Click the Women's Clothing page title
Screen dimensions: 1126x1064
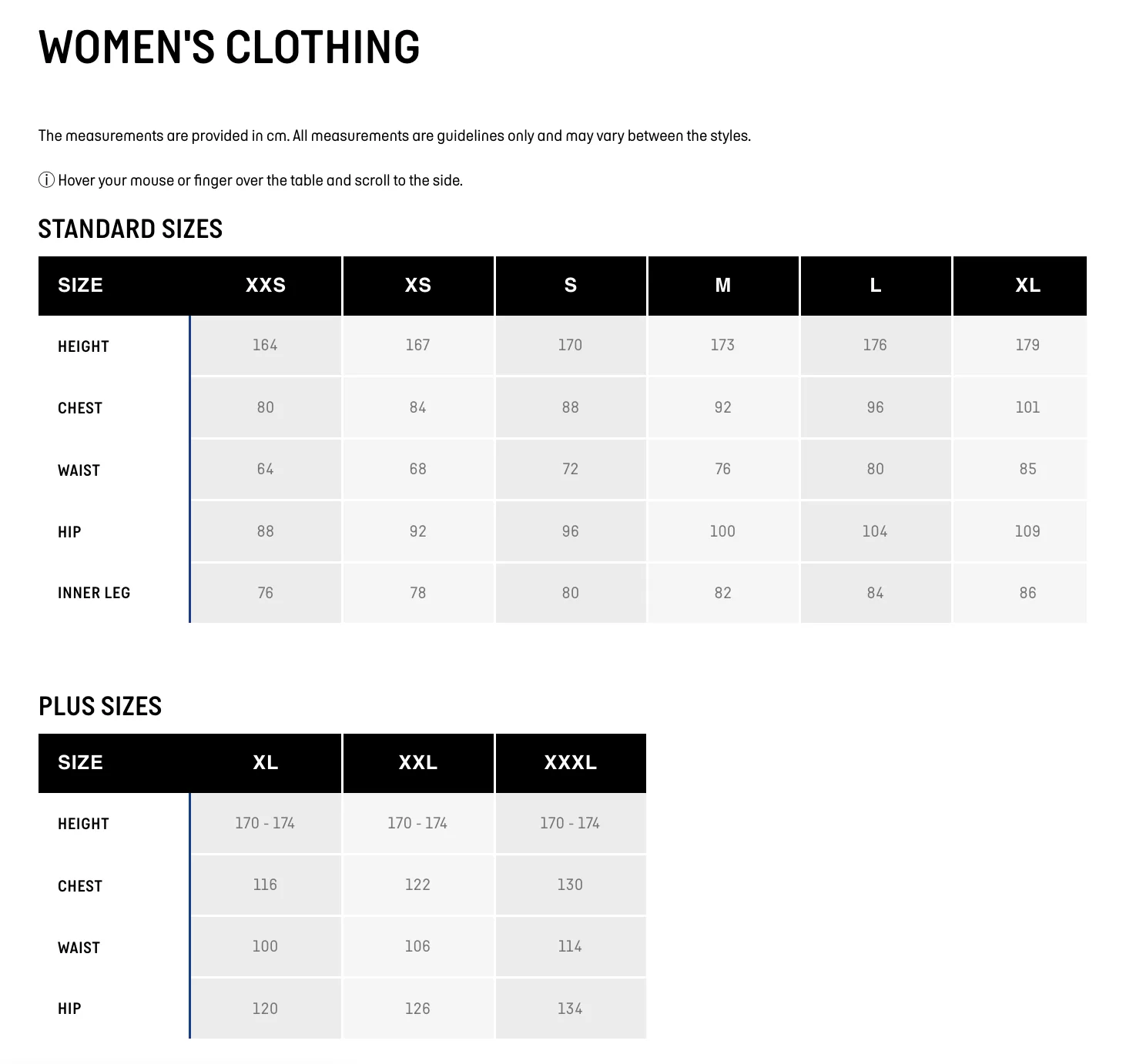[229, 47]
